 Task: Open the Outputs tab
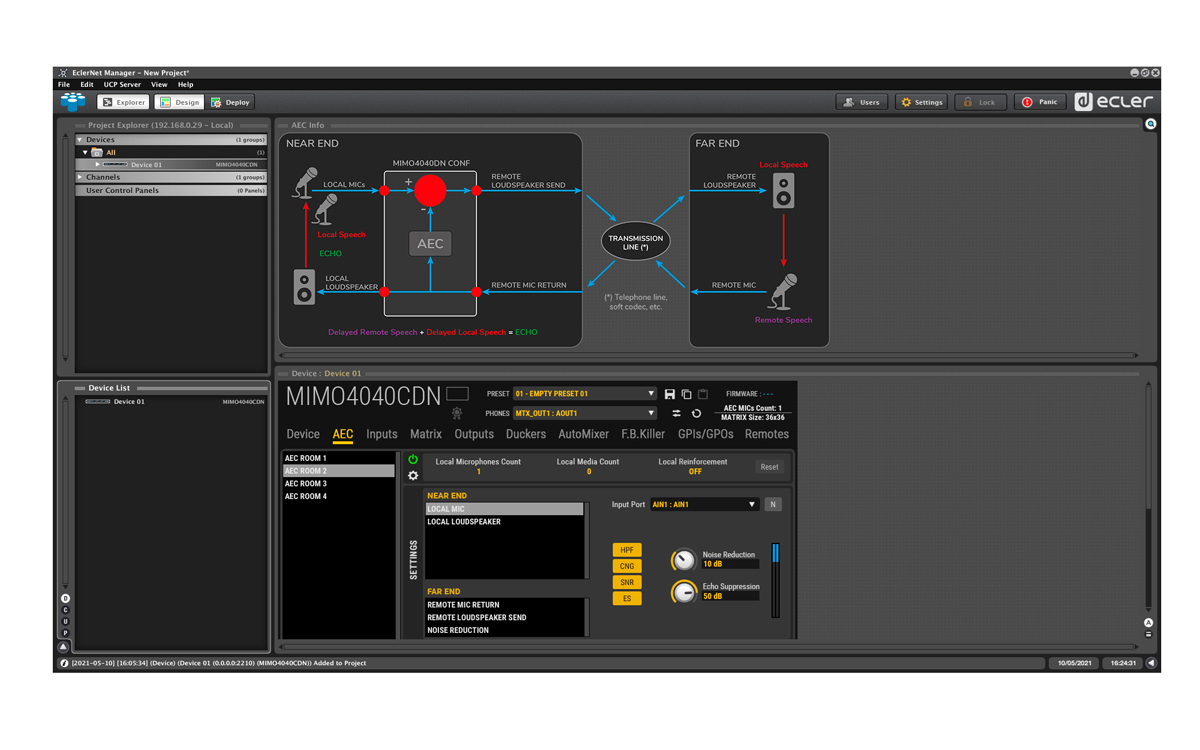pos(474,434)
